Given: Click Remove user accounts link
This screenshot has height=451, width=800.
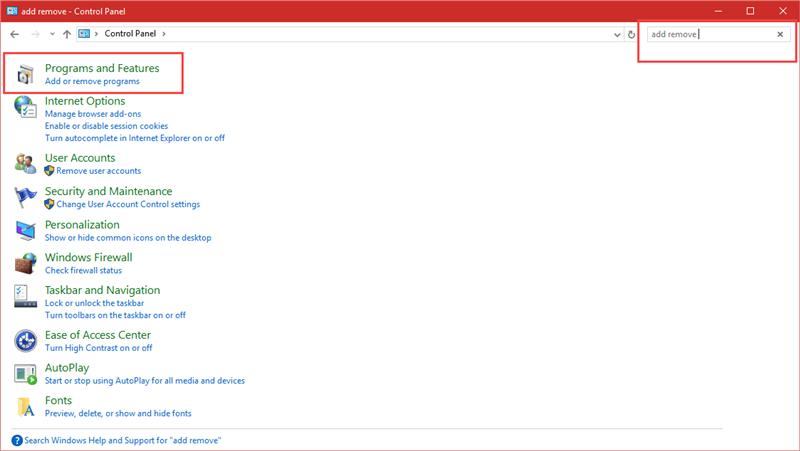Looking at the screenshot, I should (98, 171).
